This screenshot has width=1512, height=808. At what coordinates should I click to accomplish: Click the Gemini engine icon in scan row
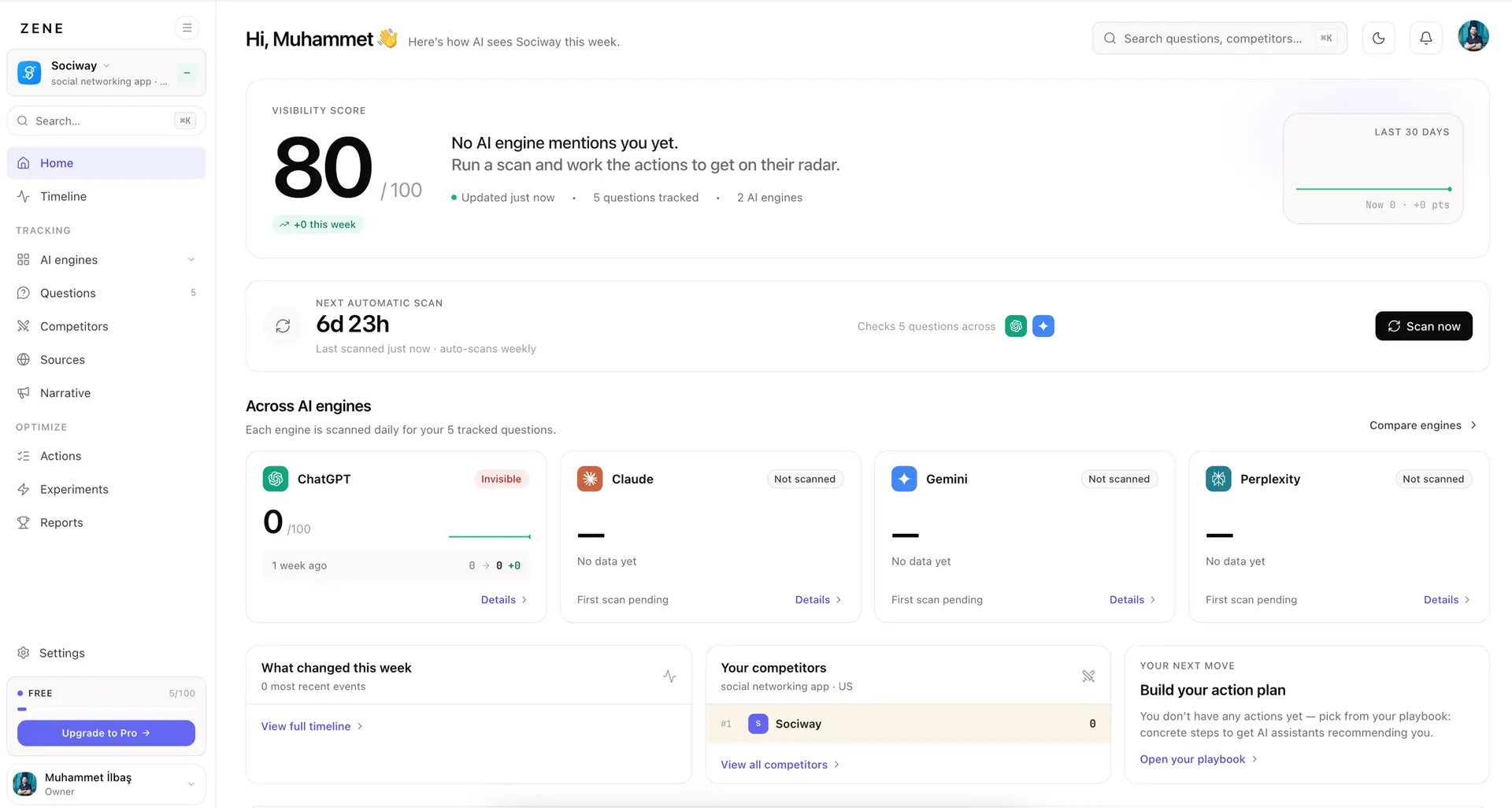point(1043,326)
